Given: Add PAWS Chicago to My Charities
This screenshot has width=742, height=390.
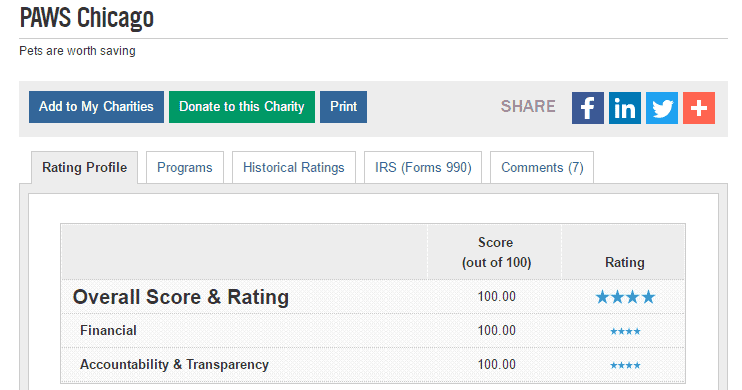Looking at the screenshot, I should (x=96, y=107).
